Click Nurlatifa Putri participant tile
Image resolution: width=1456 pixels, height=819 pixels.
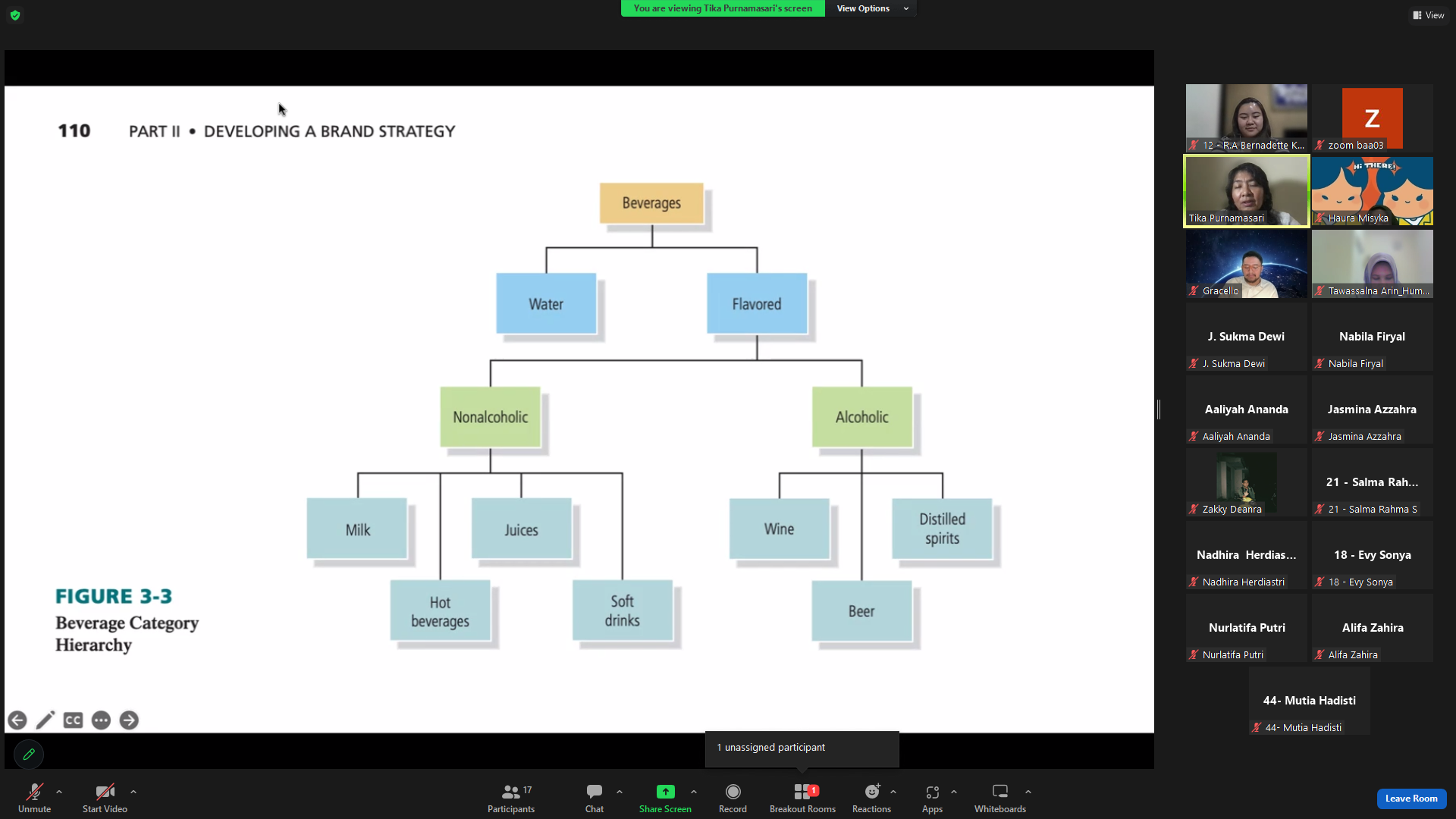1247,628
